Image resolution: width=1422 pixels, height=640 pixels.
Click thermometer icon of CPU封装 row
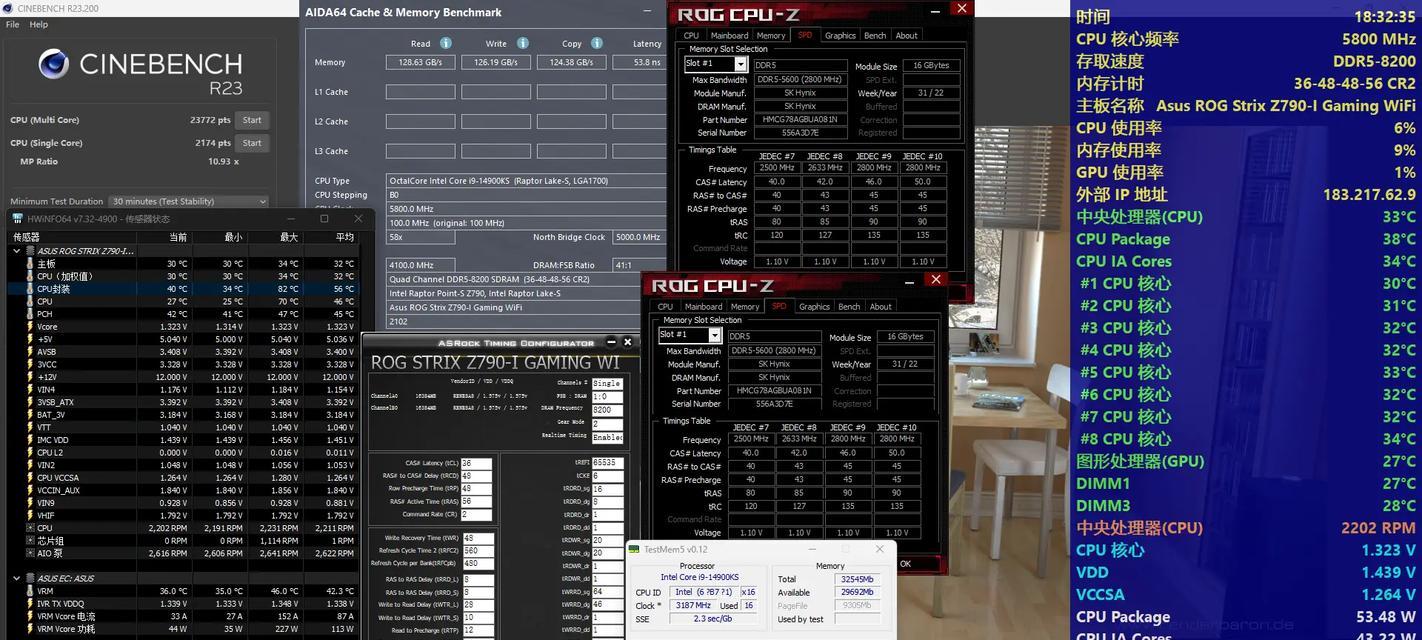pyautogui.click(x=30, y=289)
